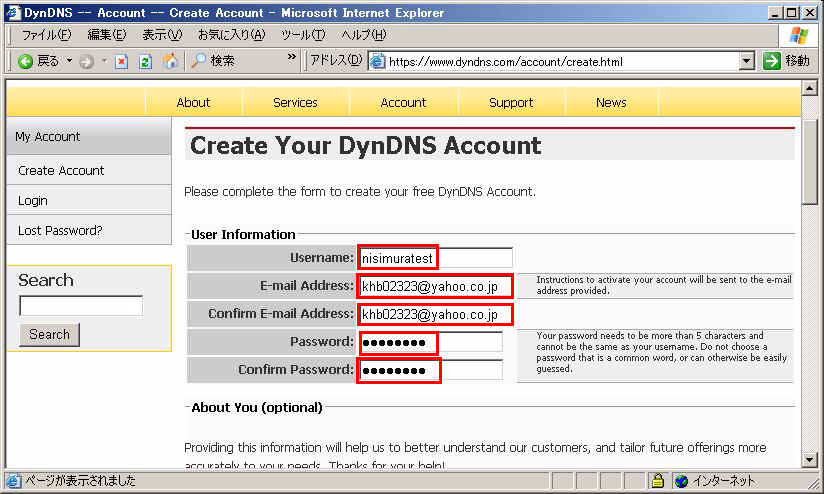Click the インターネット zone globe icon

tap(681, 480)
